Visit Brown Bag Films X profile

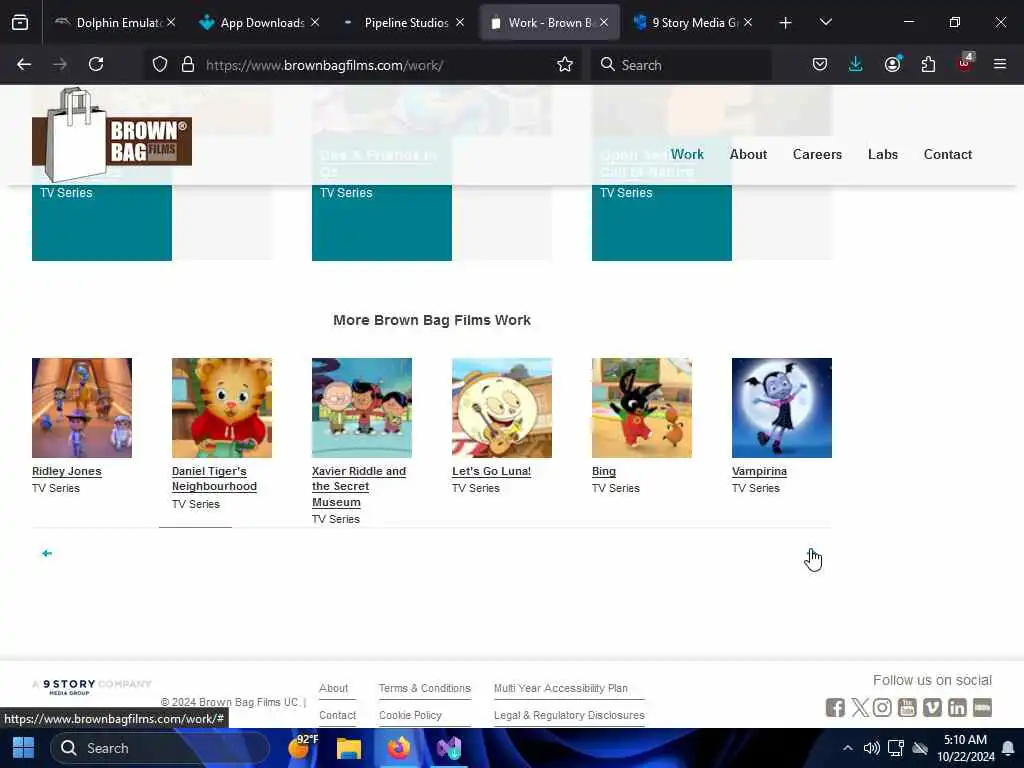pyautogui.click(x=859, y=707)
